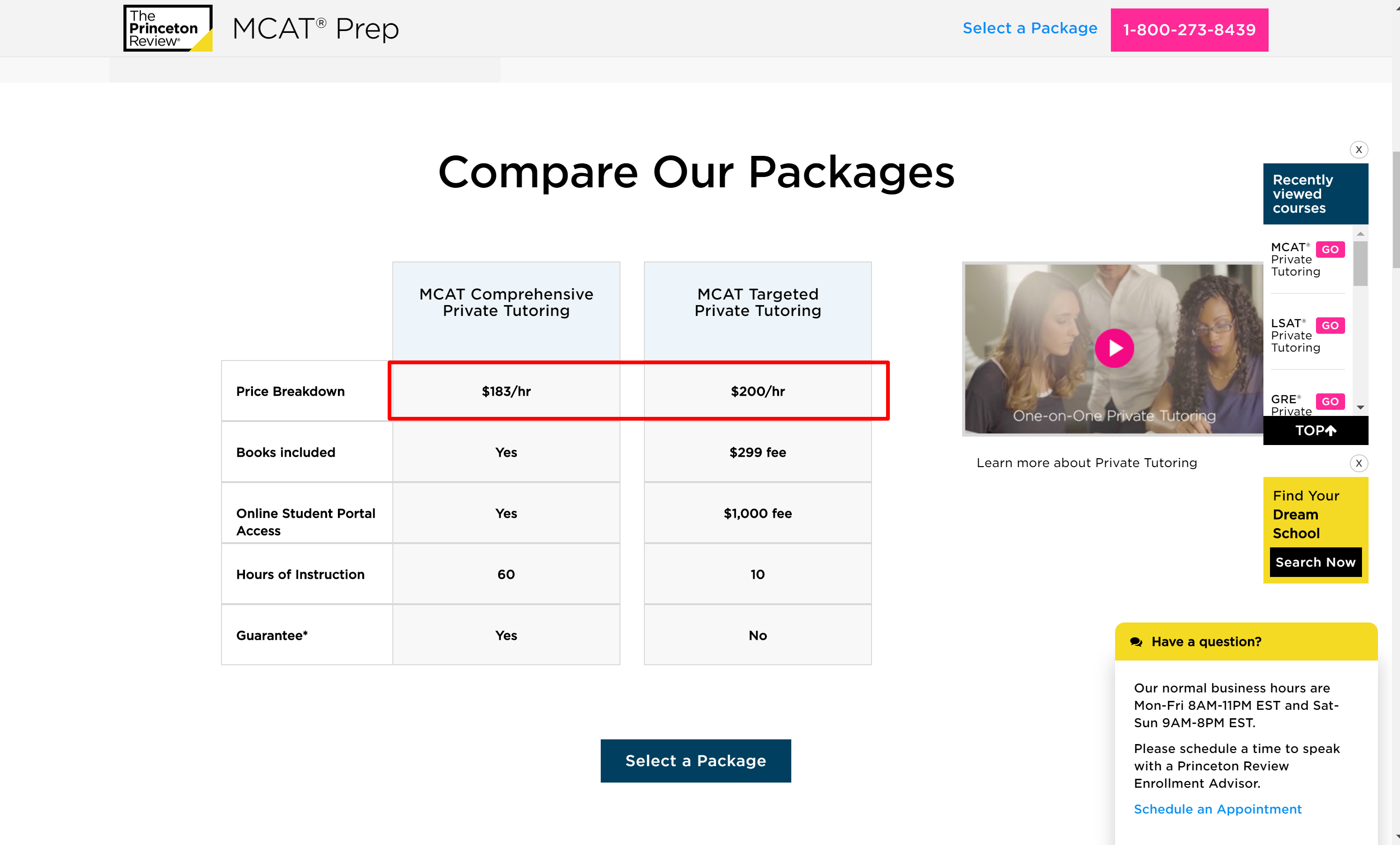Screen dimensions: 1400x845
Task: Select a Package from the top navigation
Action: click(x=1030, y=28)
